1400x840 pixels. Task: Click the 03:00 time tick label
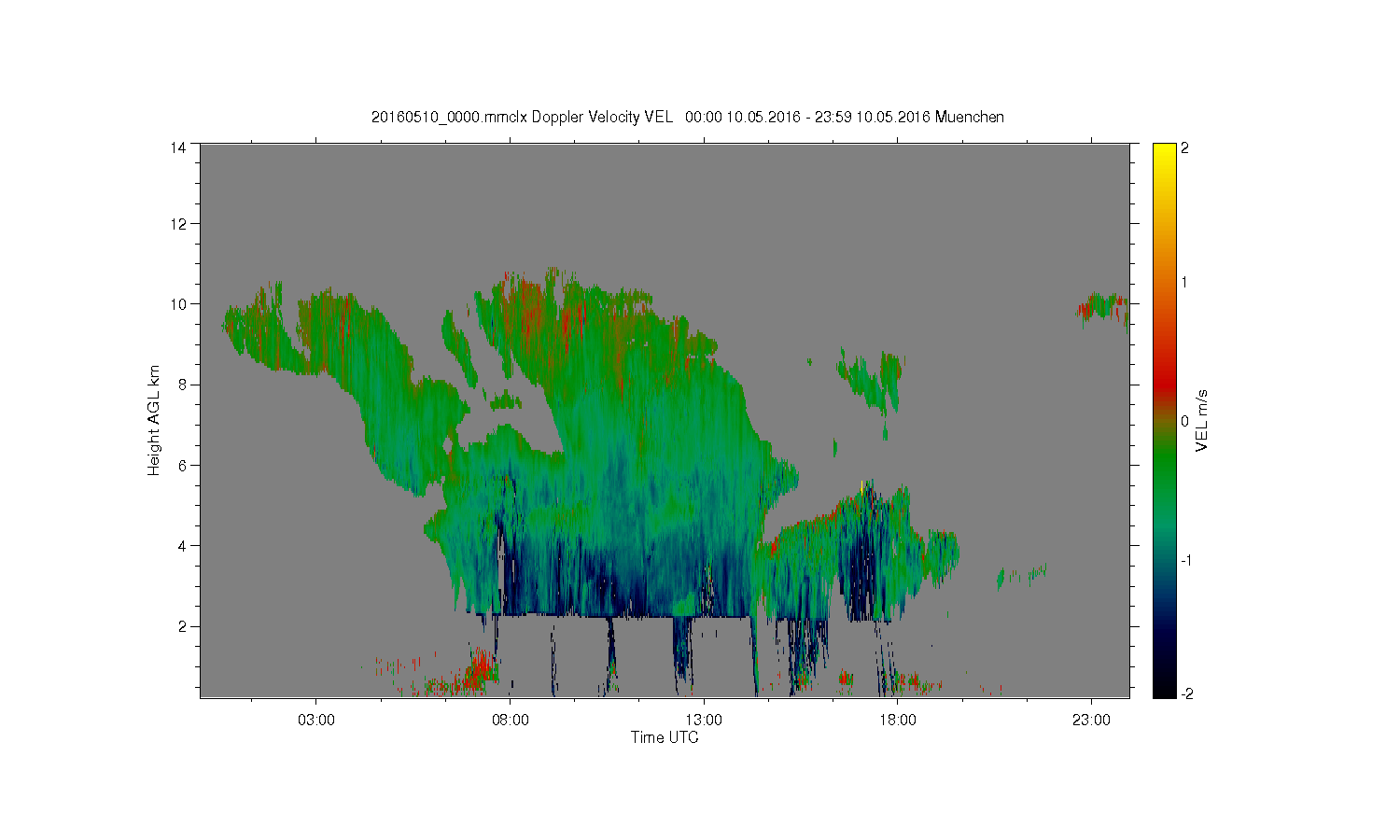click(316, 721)
